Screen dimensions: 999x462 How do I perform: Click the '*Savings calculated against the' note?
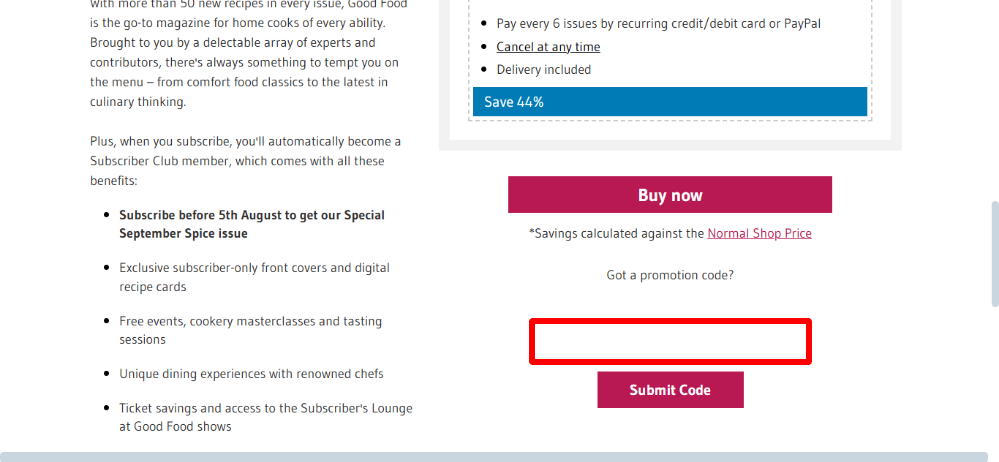pos(617,233)
